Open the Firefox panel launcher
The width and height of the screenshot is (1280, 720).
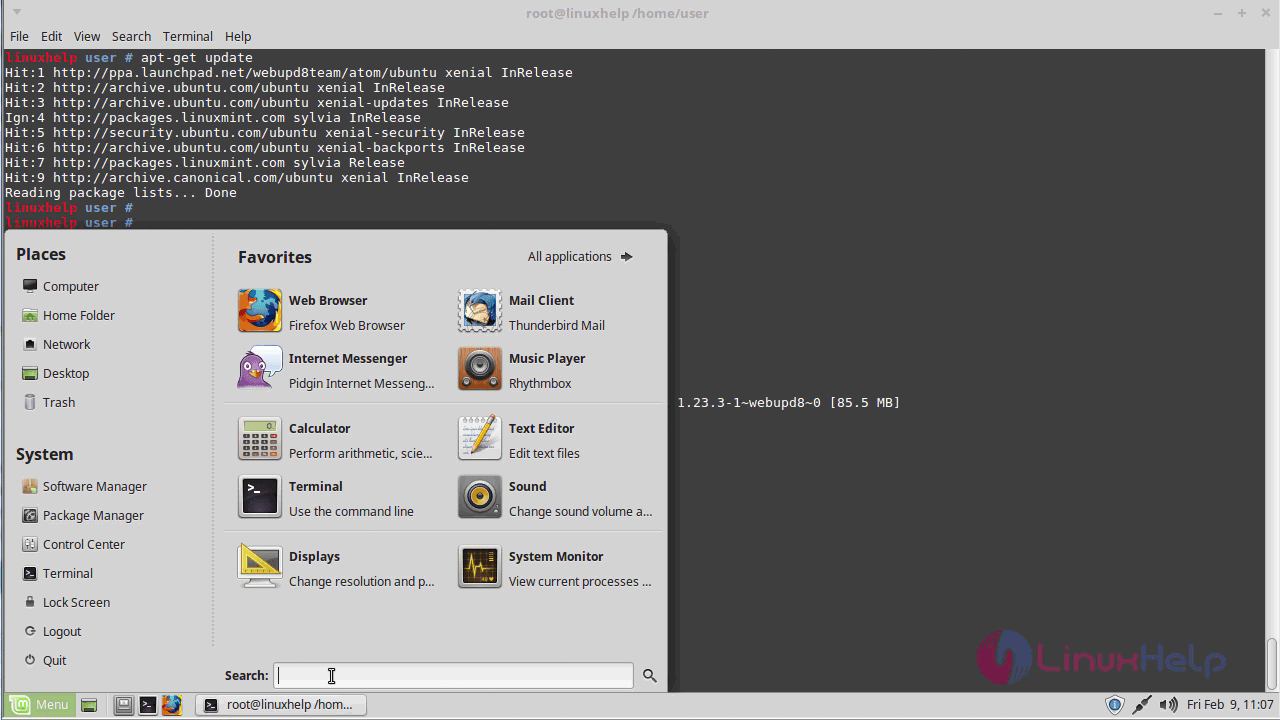(172, 705)
